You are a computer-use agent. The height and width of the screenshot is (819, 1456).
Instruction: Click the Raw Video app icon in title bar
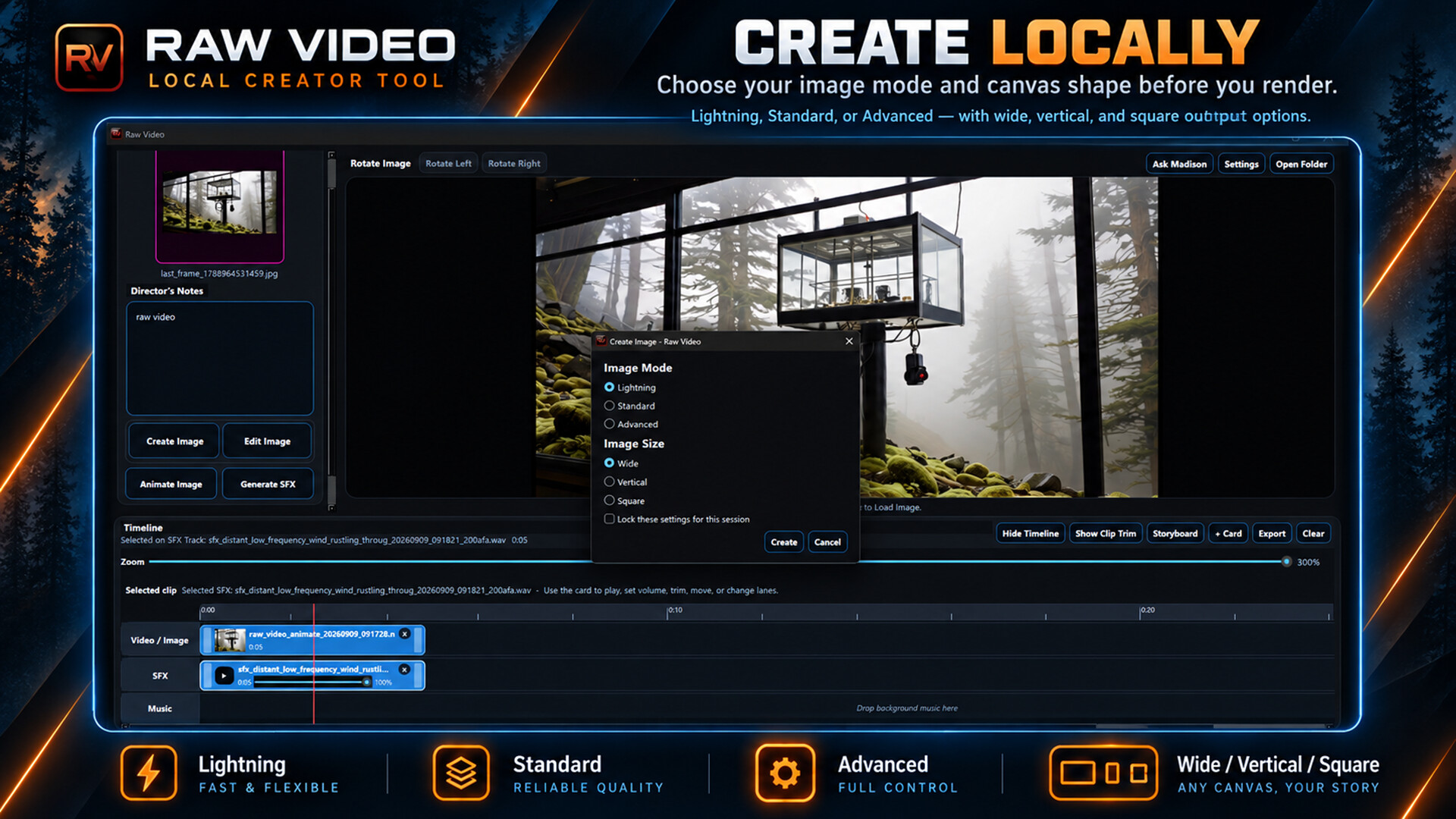click(116, 133)
